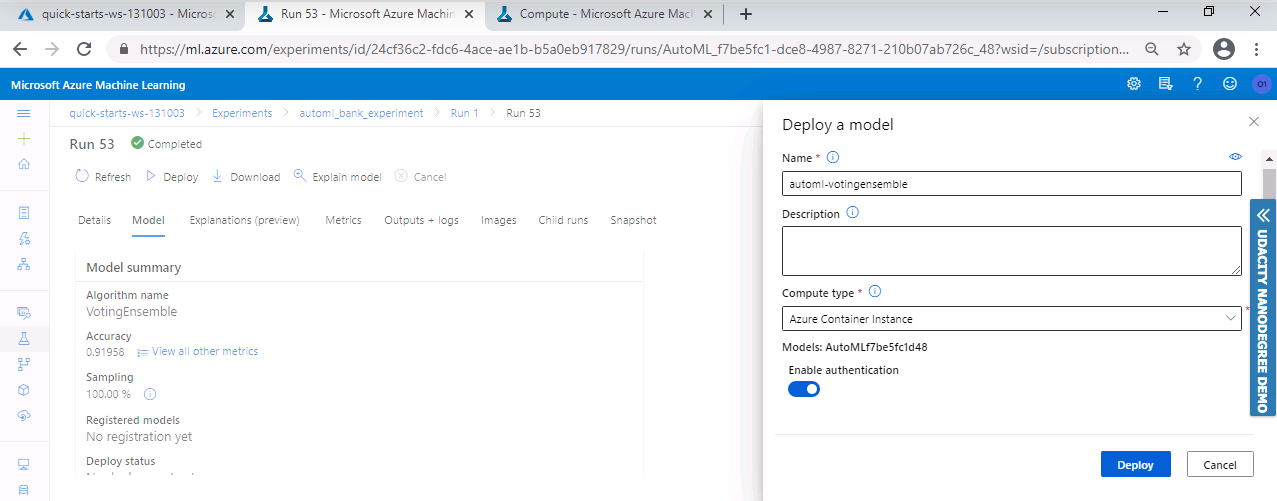Click the green plus Create new icon
The image size is (1277, 501).
pos(24,139)
